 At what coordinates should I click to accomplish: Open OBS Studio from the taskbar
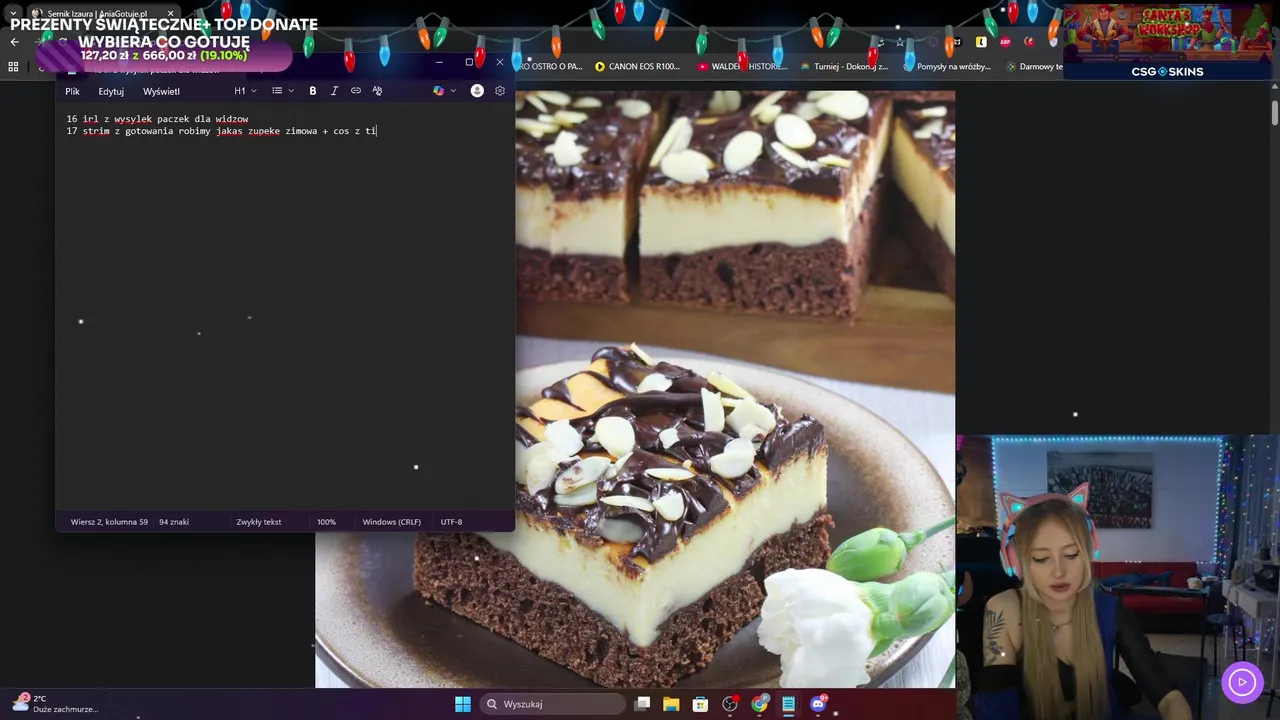(730, 704)
